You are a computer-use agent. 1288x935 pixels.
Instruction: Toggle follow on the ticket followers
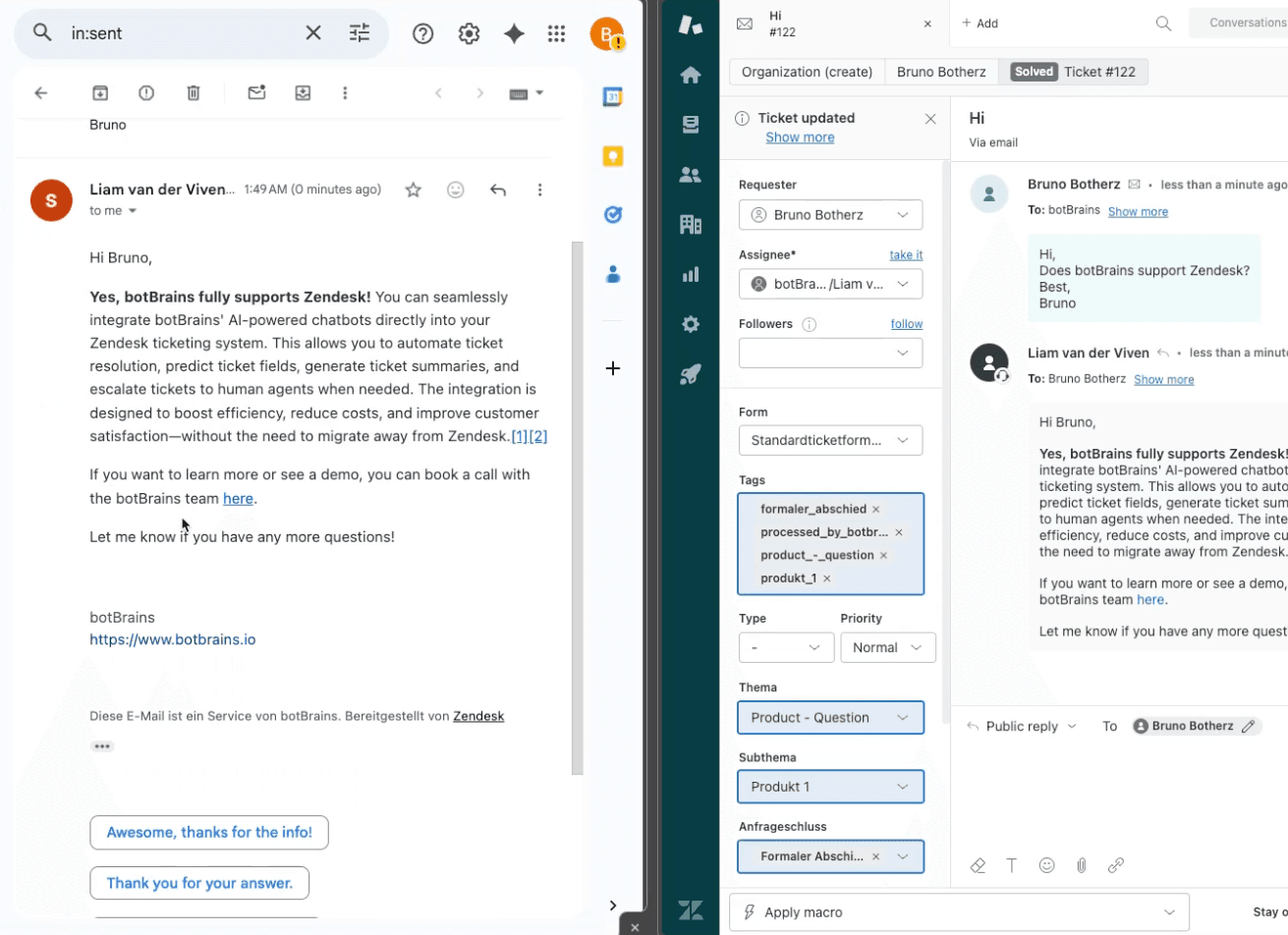[906, 323]
